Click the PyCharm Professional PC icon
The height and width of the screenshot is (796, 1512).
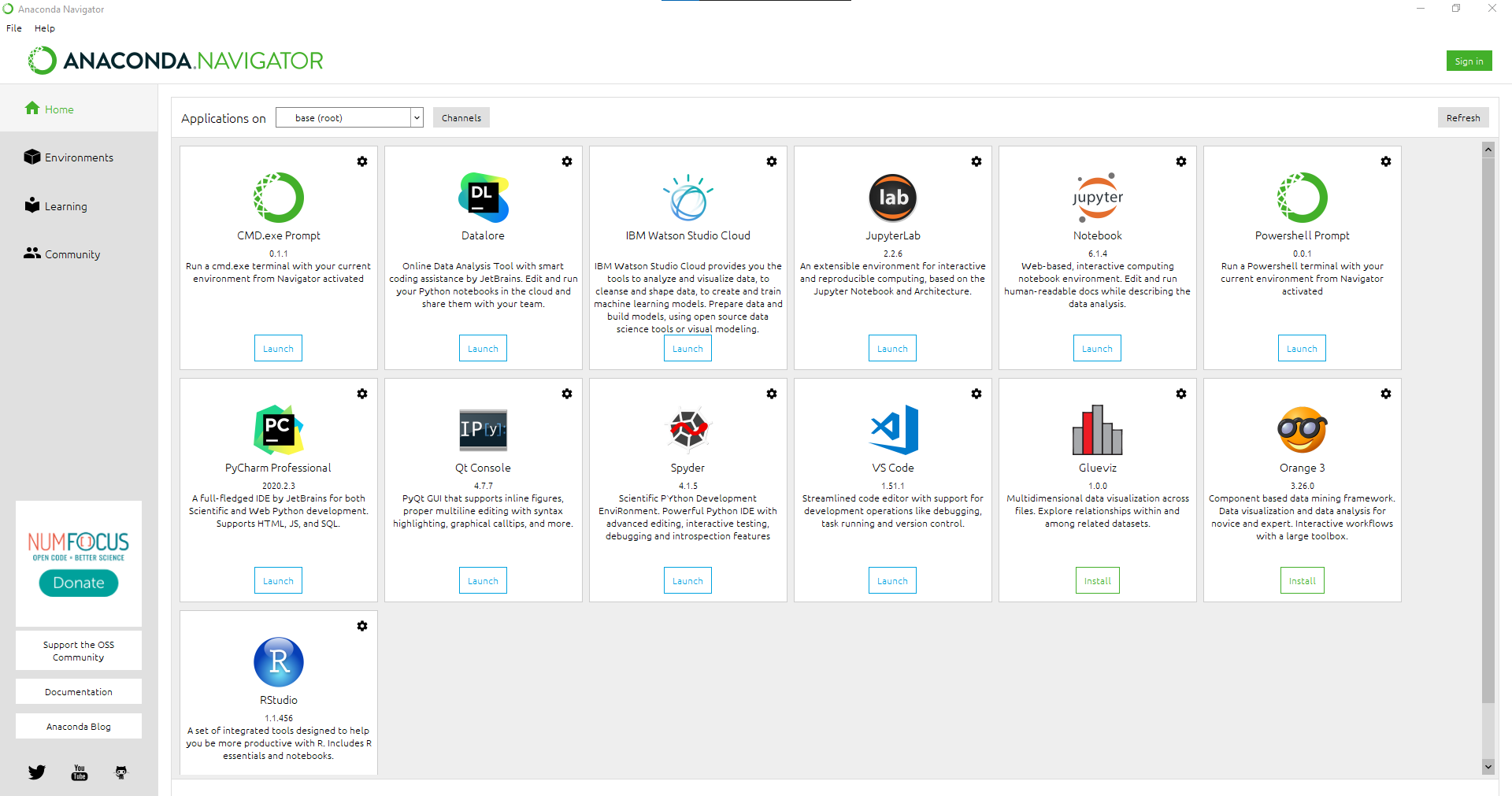coord(279,430)
